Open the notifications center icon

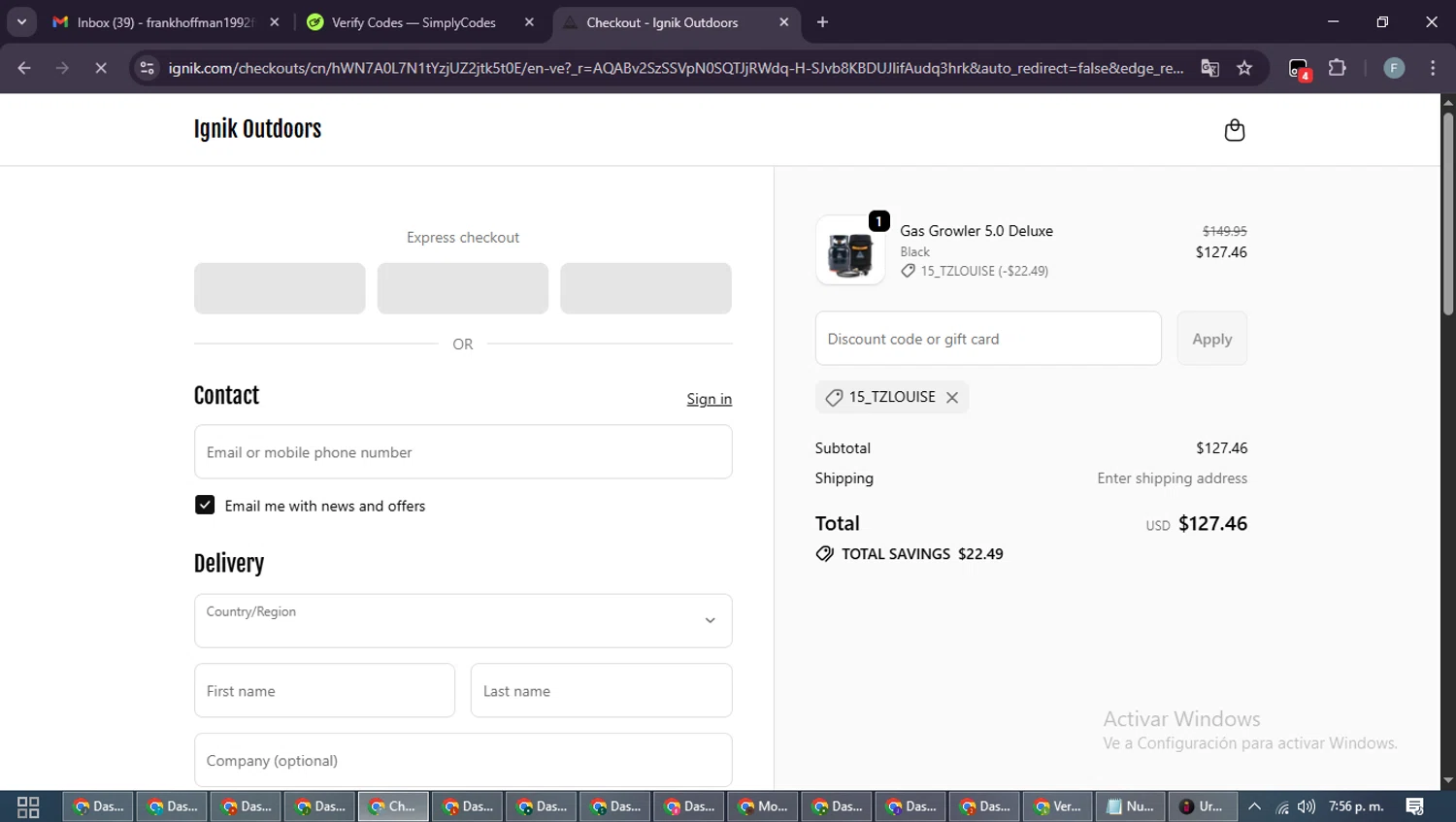pyautogui.click(x=1415, y=806)
